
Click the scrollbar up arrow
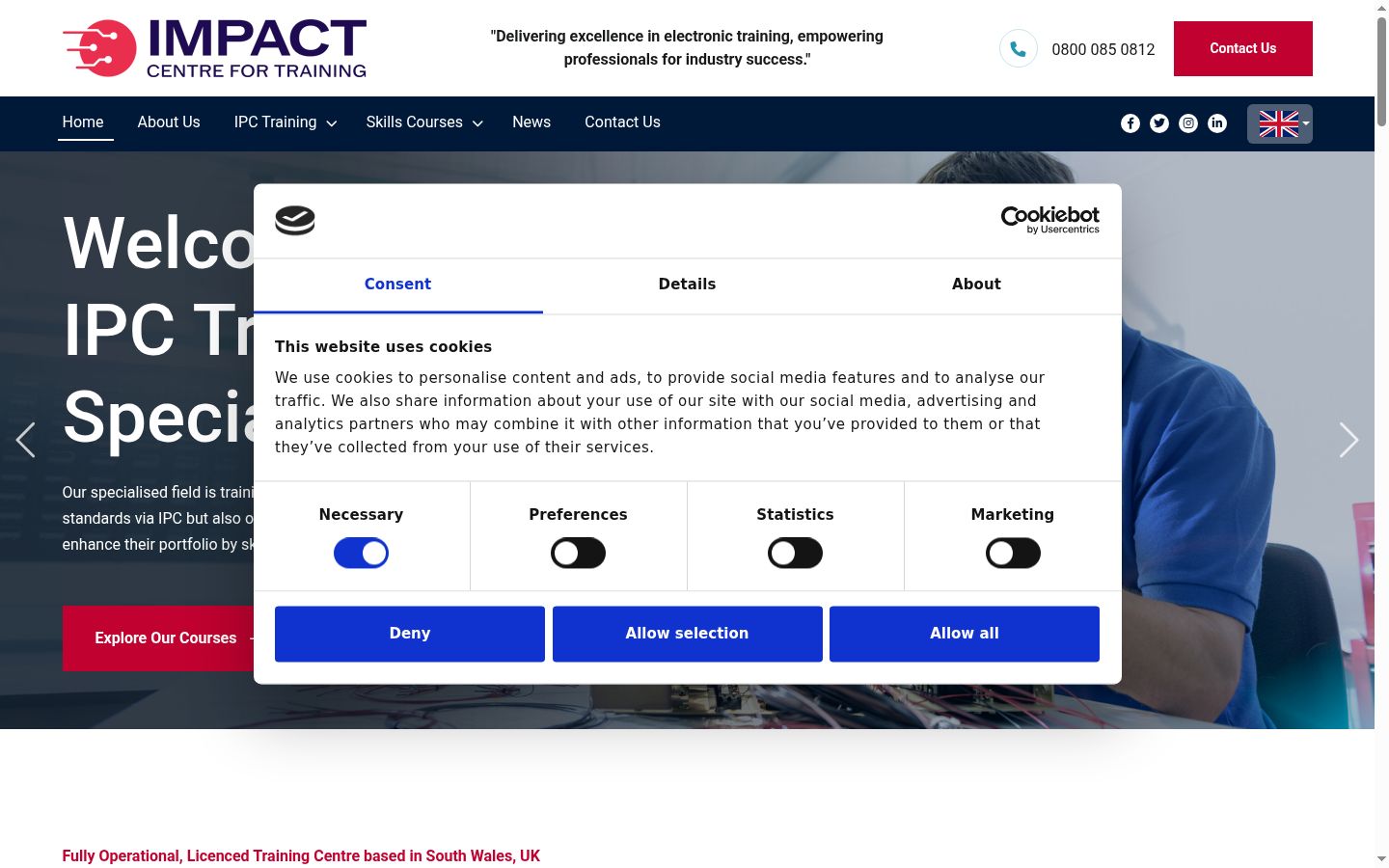(x=1381, y=8)
